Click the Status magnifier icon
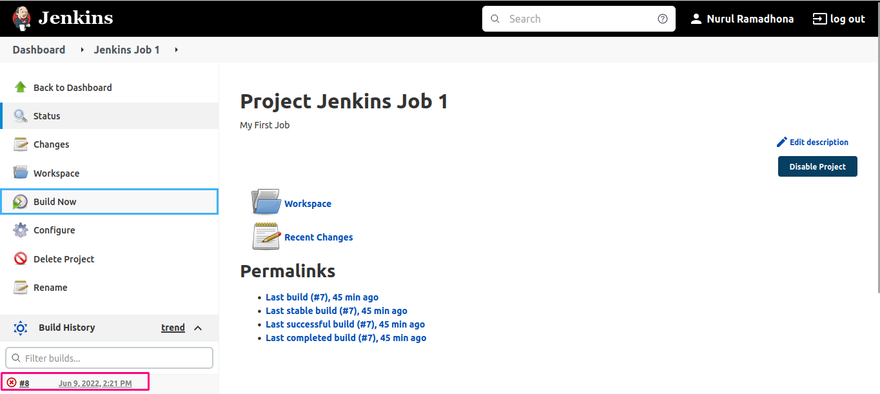The image size is (880, 394). [x=21, y=116]
